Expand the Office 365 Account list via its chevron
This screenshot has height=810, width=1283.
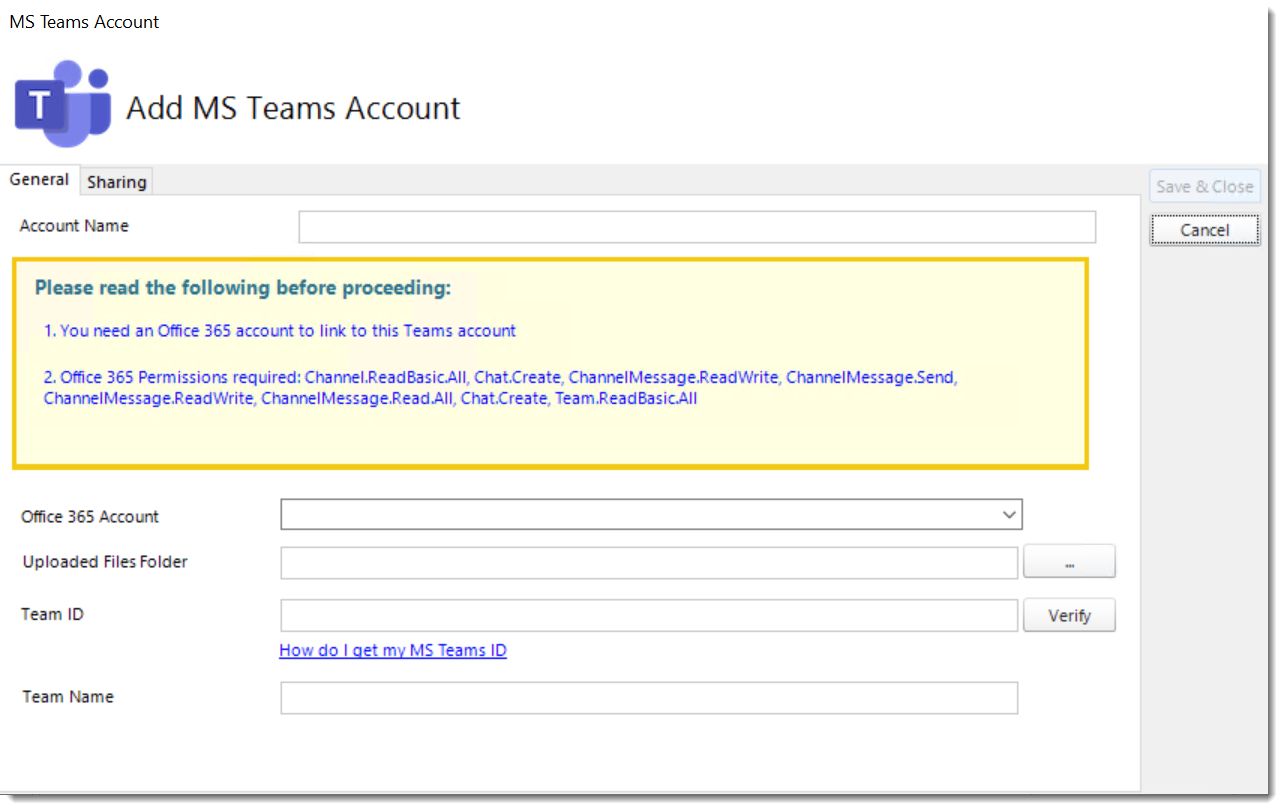pos(1008,514)
